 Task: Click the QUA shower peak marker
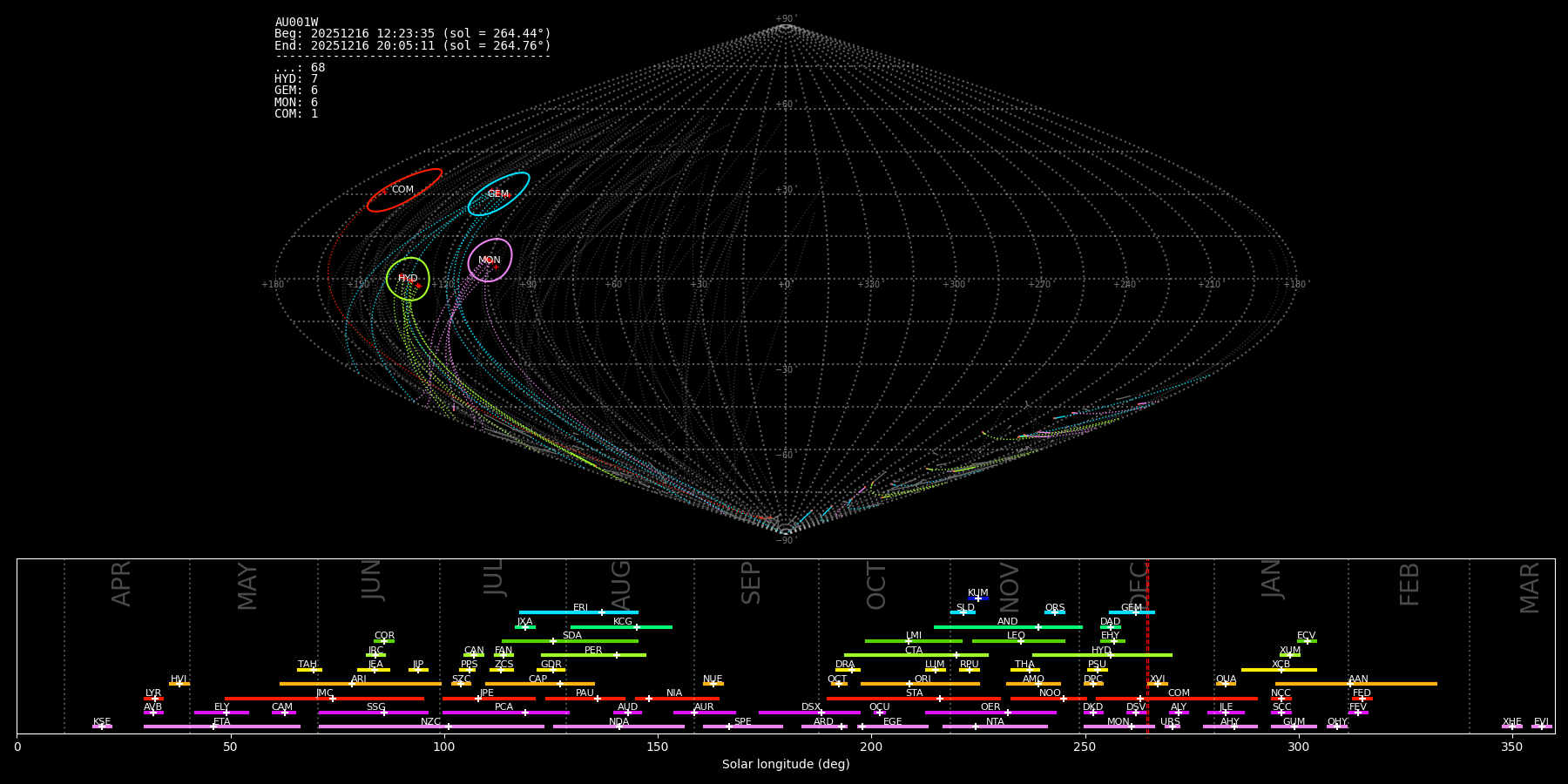[x=1226, y=684]
